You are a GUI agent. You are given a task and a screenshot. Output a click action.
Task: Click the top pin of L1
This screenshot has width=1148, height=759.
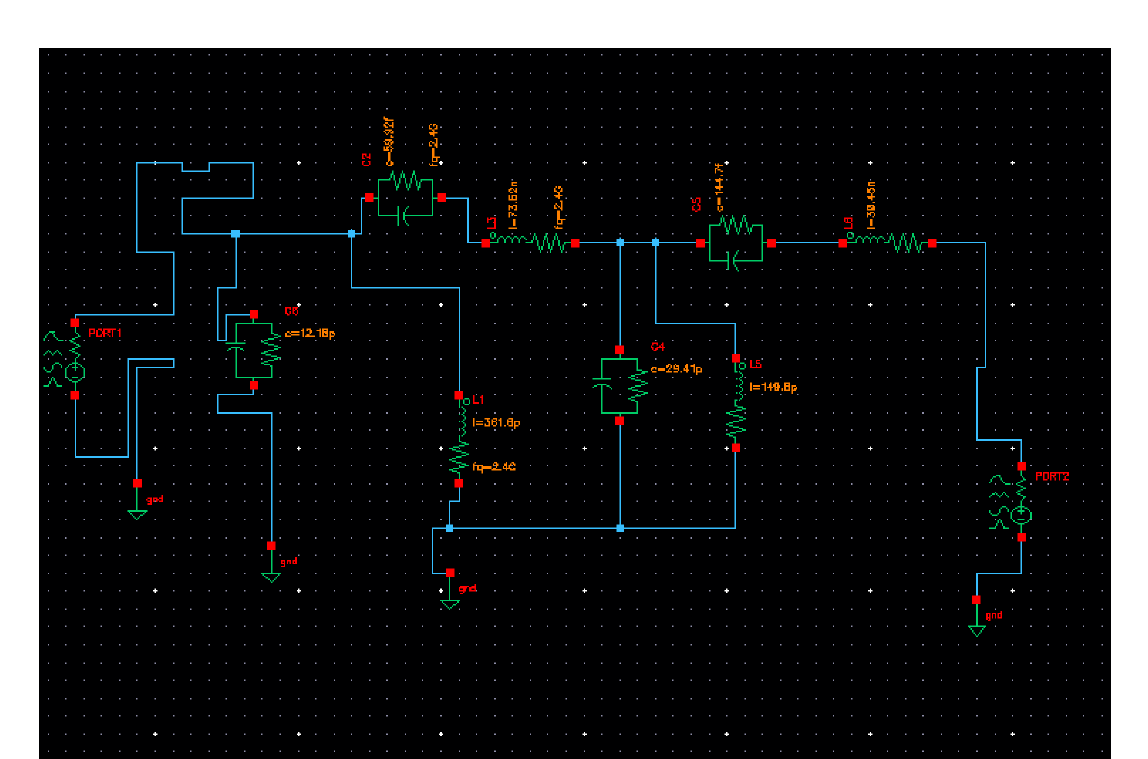(458, 395)
